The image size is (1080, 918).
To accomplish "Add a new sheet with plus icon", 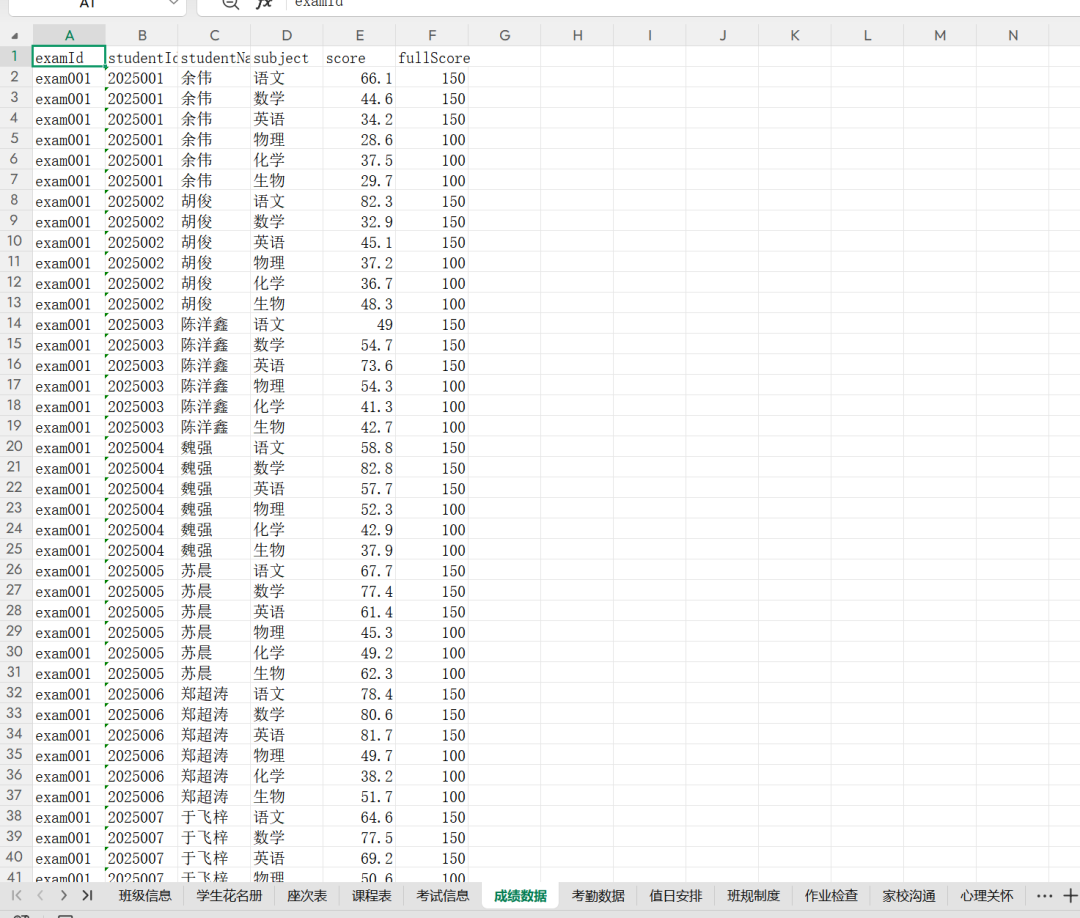I will point(1070,896).
